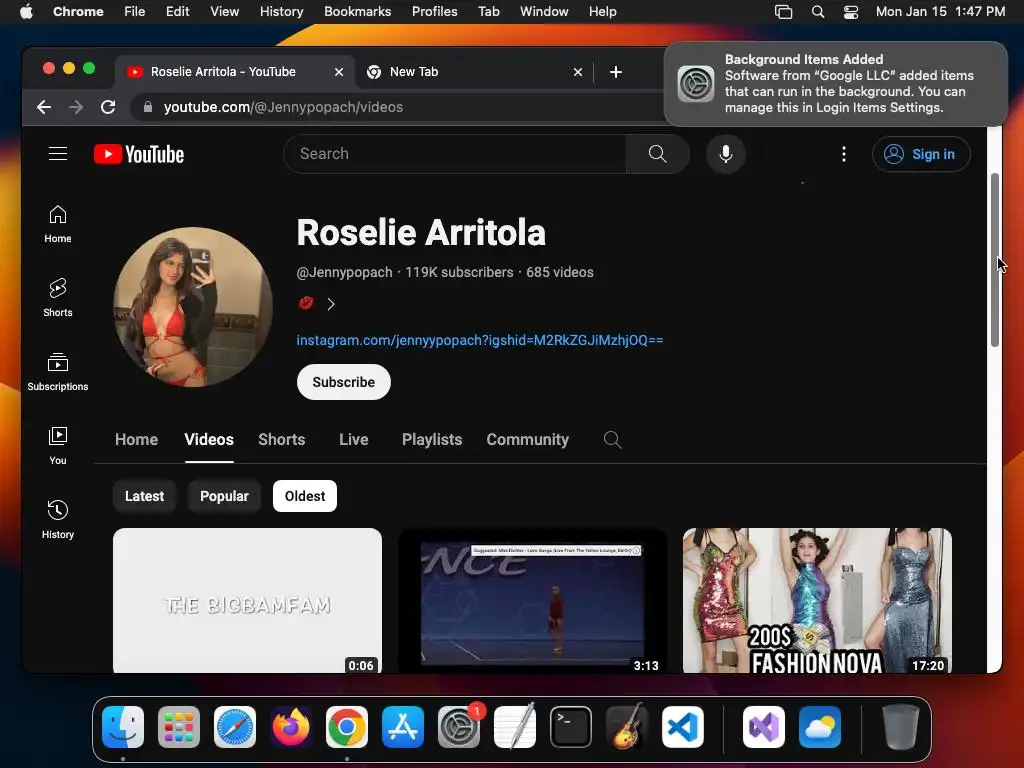The width and height of the screenshot is (1024, 768).
Task: Click the search magnifier button
Action: 658,153
